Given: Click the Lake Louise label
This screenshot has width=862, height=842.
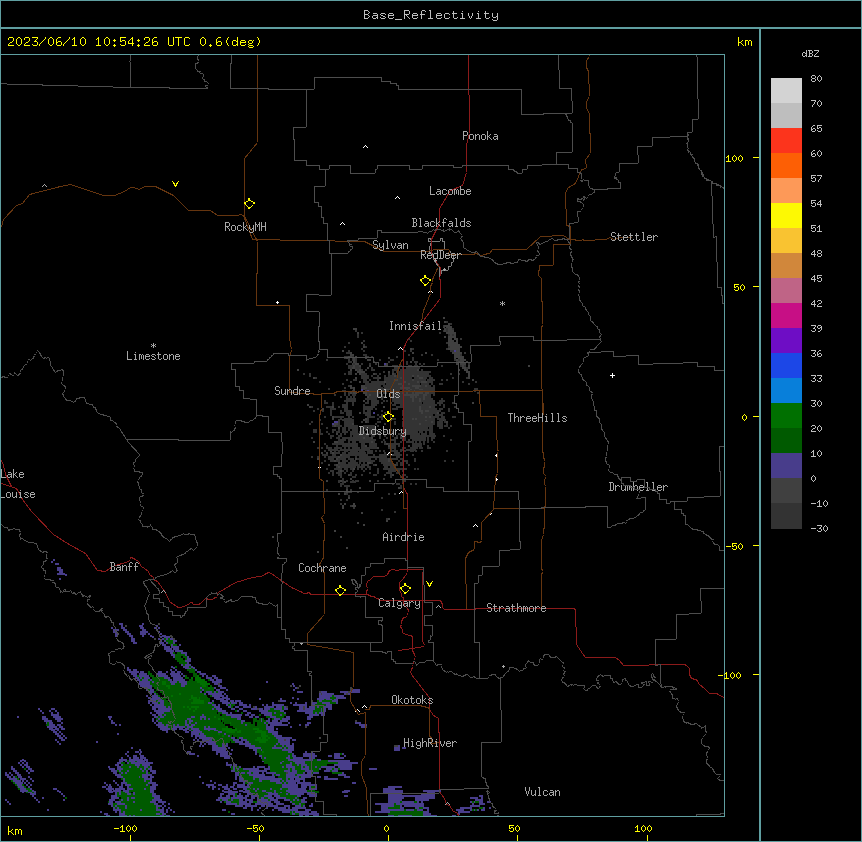Looking at the screenshot, I should (x=18, y=484).
